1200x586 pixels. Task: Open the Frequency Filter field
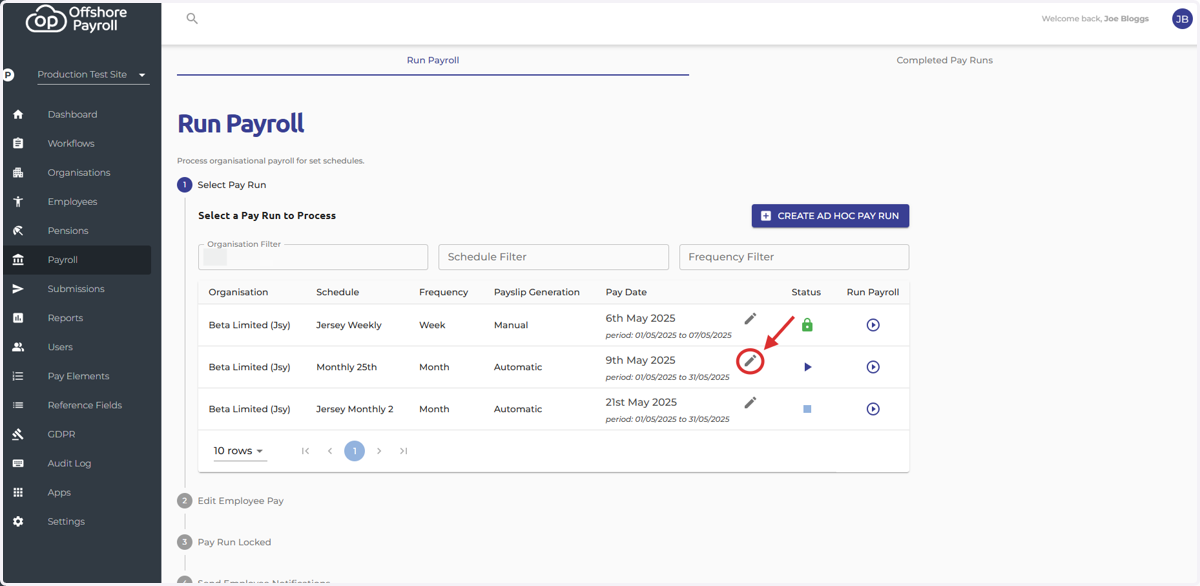coord(794,257)
